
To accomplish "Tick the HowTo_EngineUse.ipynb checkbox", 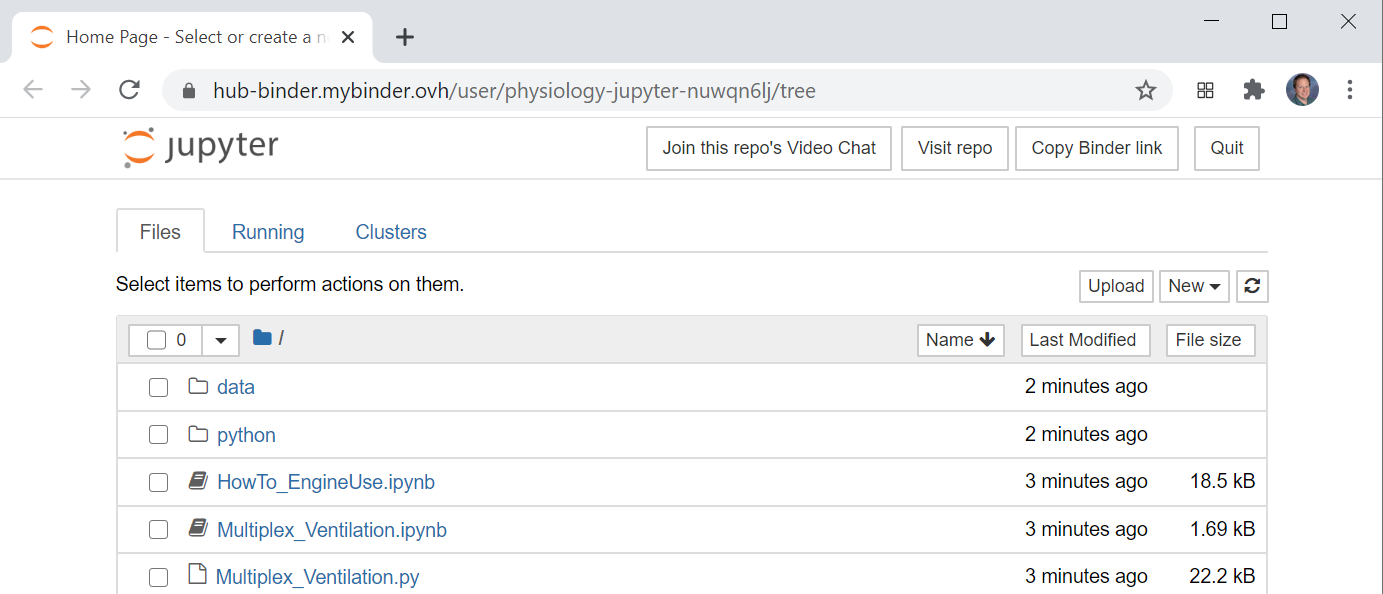I will (x=158, y=483).
